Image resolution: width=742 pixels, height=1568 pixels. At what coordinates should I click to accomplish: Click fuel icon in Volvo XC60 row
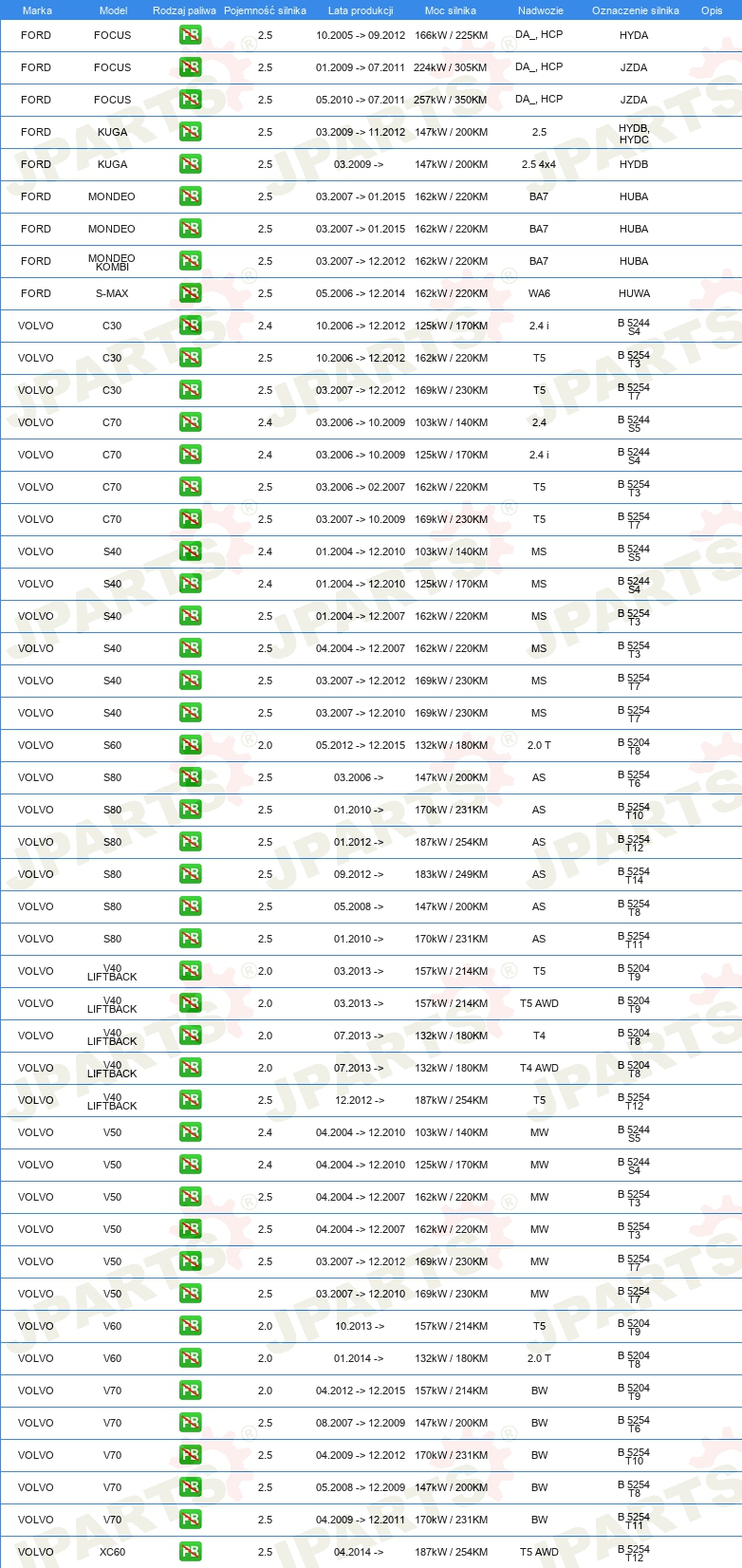190,1552
